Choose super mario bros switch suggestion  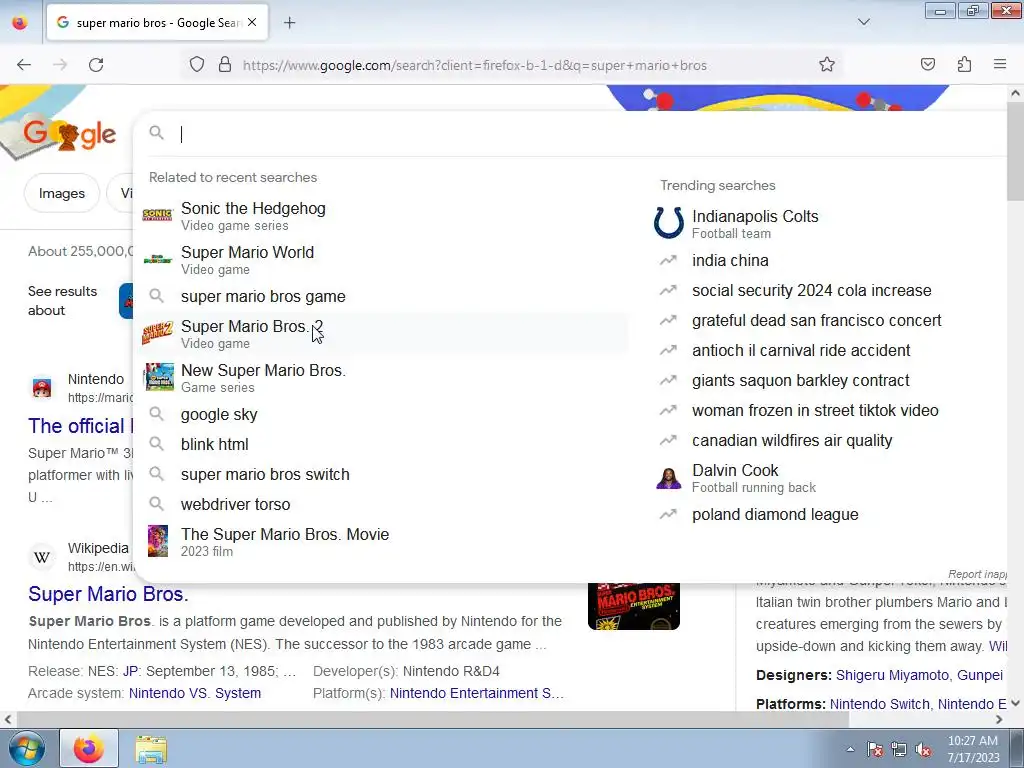point(383,475)
